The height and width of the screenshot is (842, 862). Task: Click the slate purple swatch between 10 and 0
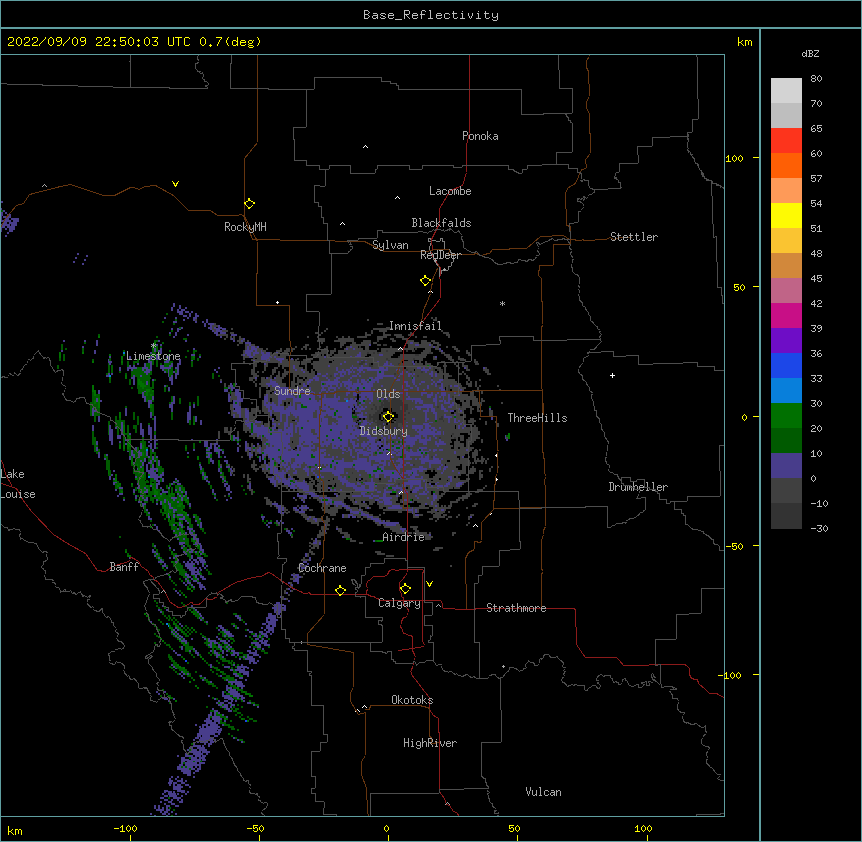786,466
